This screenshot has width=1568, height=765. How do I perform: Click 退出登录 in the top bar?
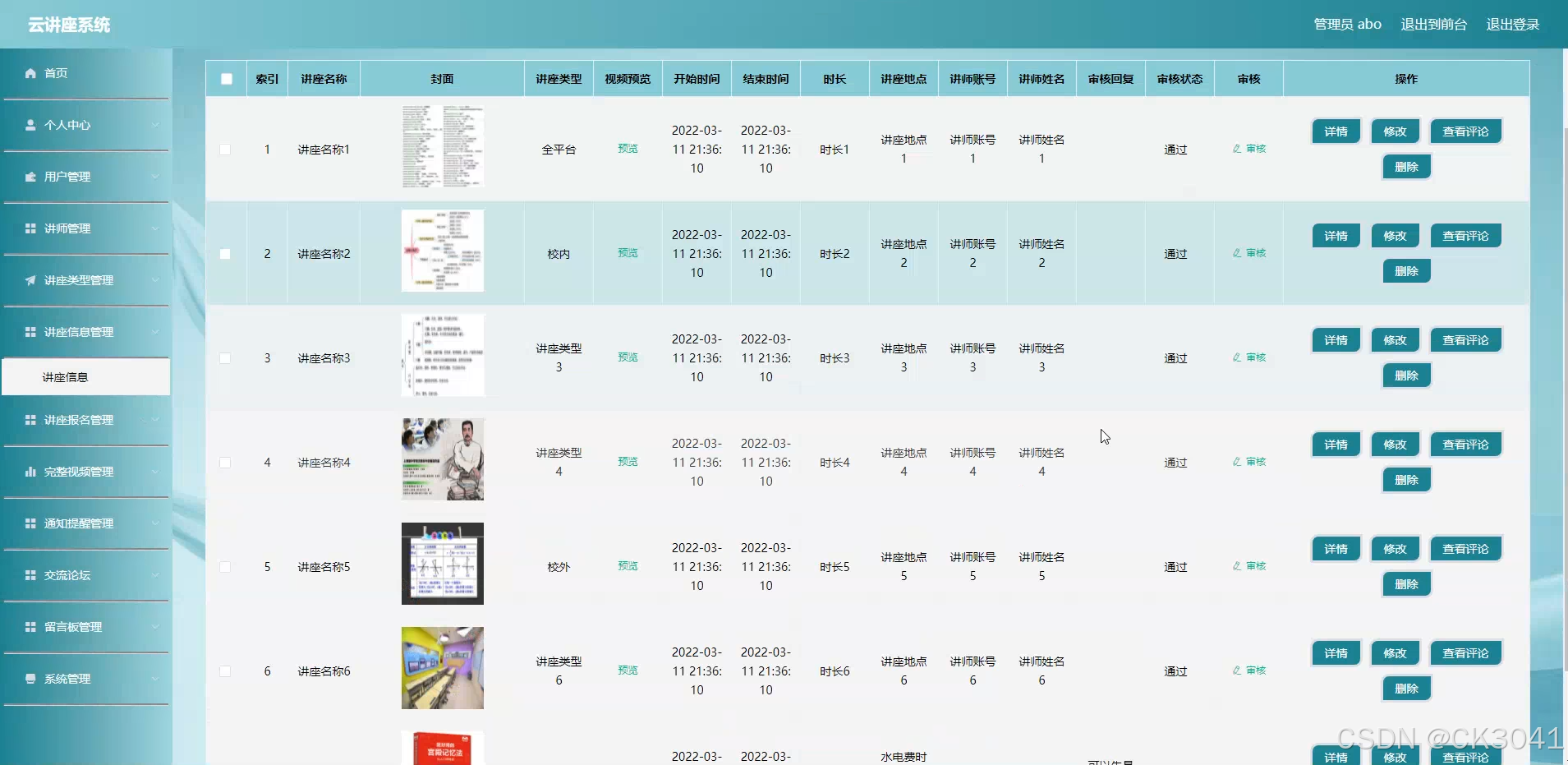(1512, 25)
